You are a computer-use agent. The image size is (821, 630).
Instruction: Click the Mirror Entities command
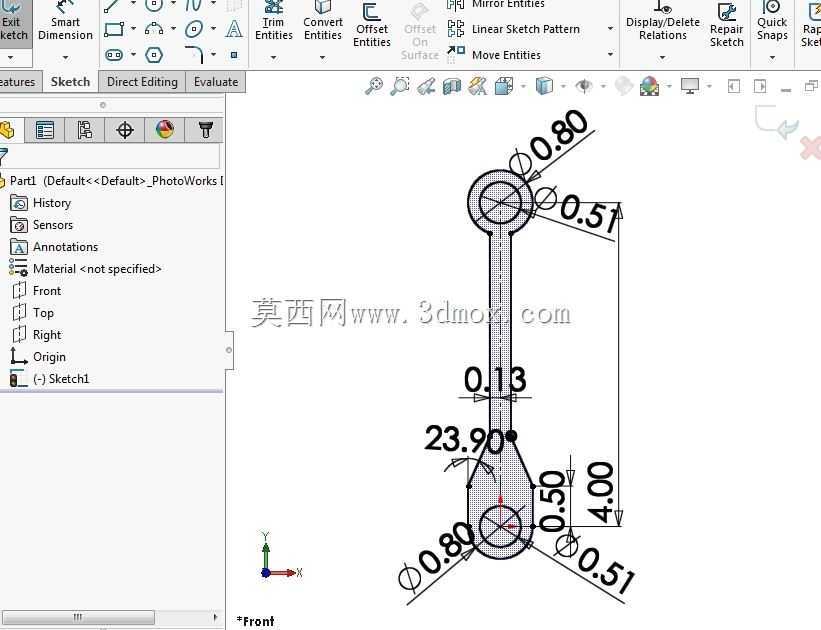496,5
